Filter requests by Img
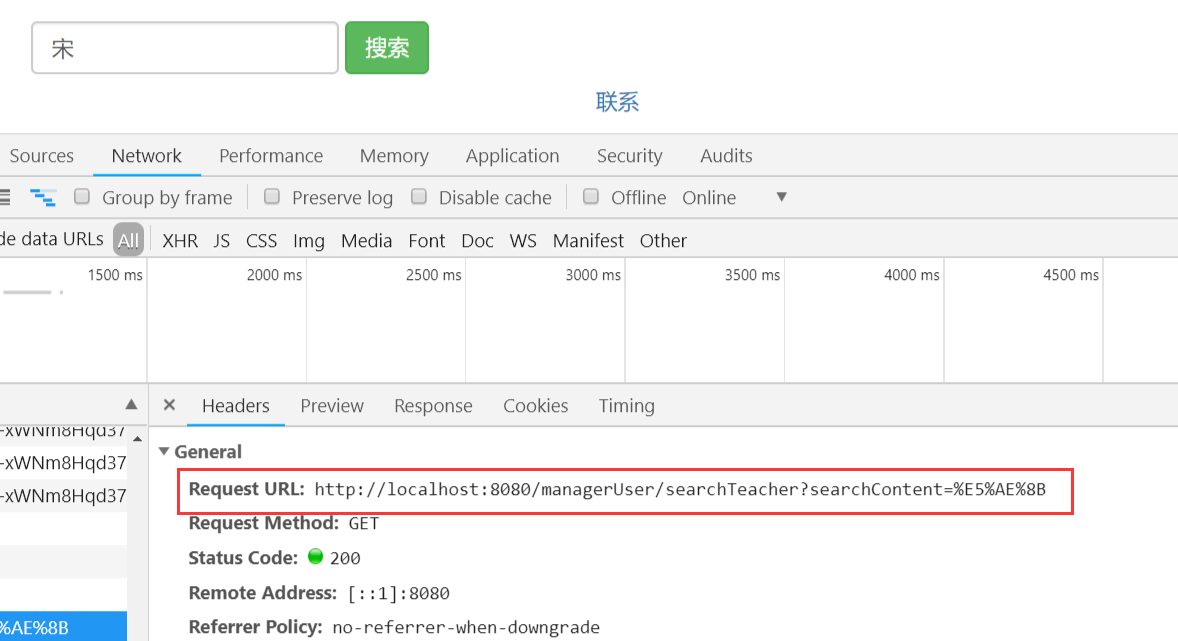 coord(309,240)
